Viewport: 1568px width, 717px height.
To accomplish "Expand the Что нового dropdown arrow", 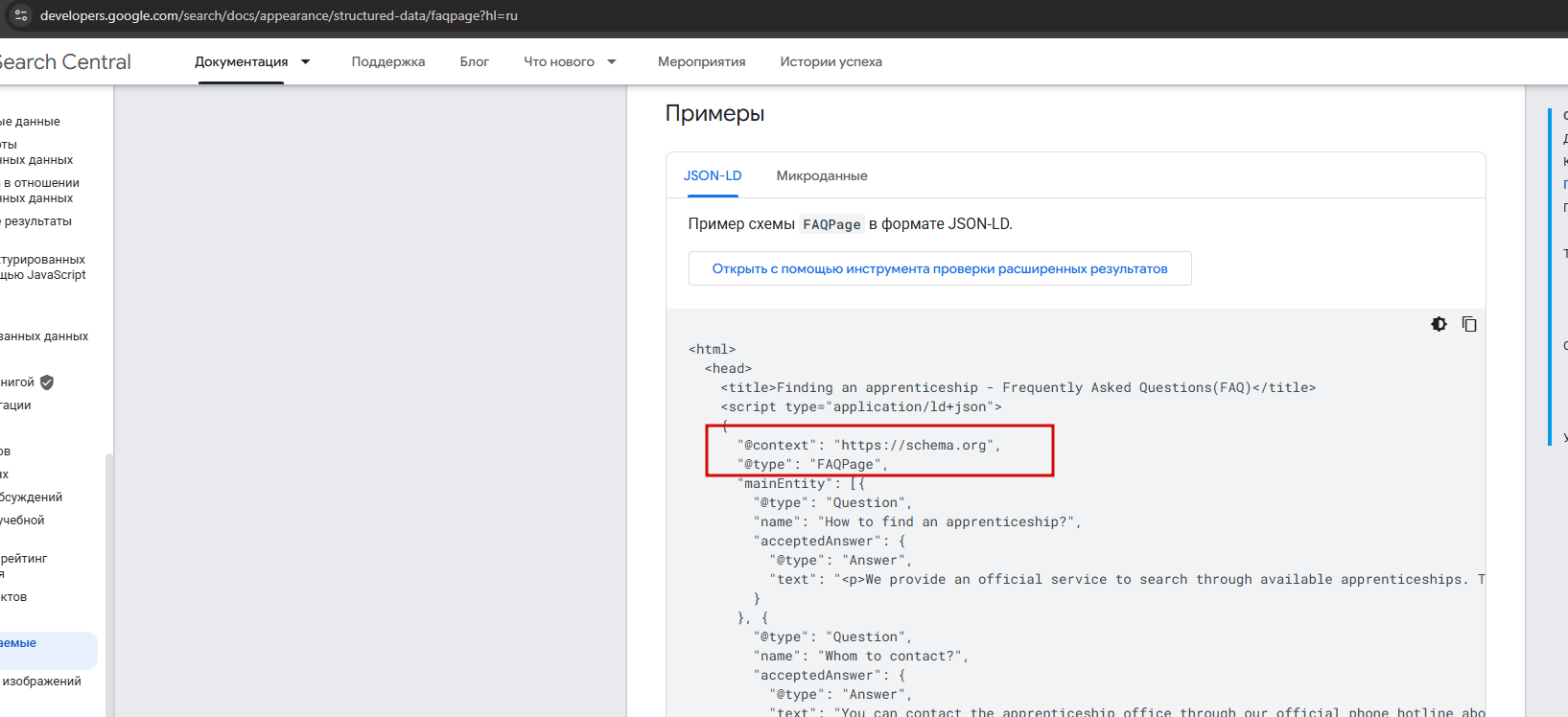I will click(x=612, y=62).
